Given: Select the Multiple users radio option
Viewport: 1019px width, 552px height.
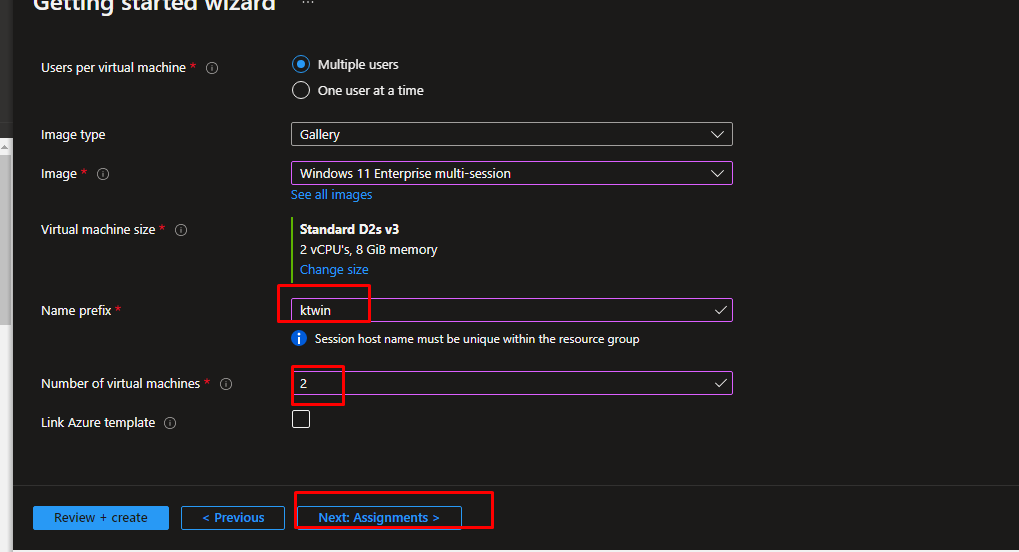Looking at the screenshot, I should pyautogui.click(x=301, y=64).
